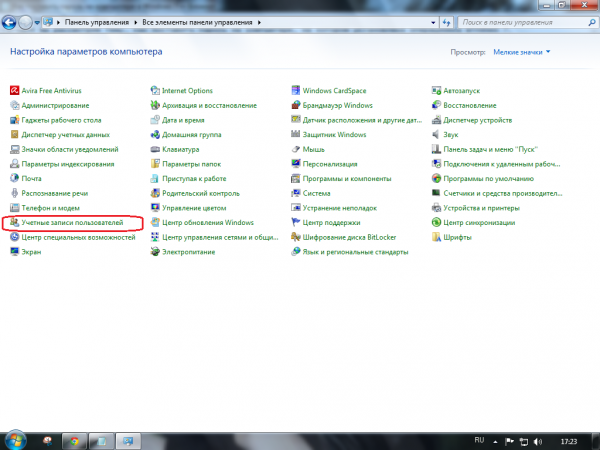Open Язык и региональные стандарты link
This screenshot has height=450, width=600.
click(355, 252)
